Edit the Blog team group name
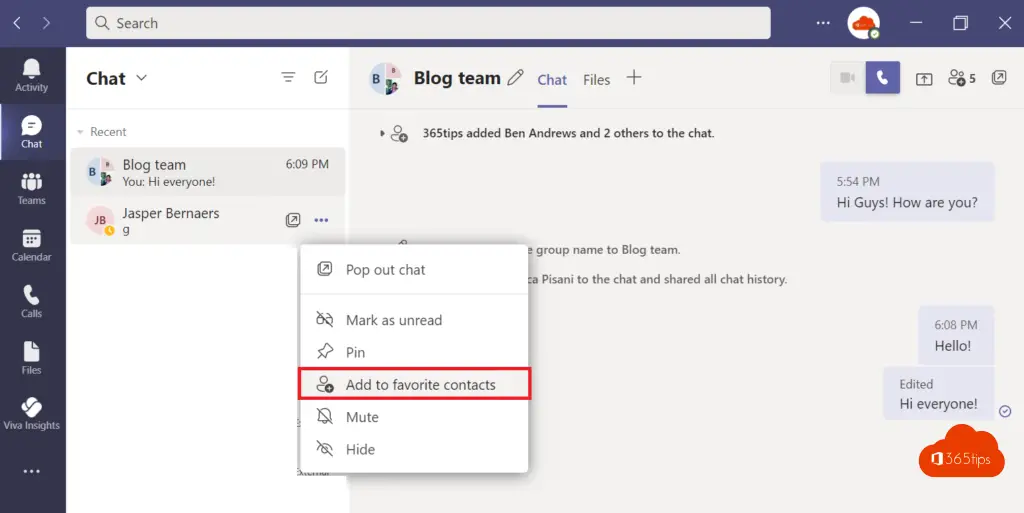 tap(515, 78)
